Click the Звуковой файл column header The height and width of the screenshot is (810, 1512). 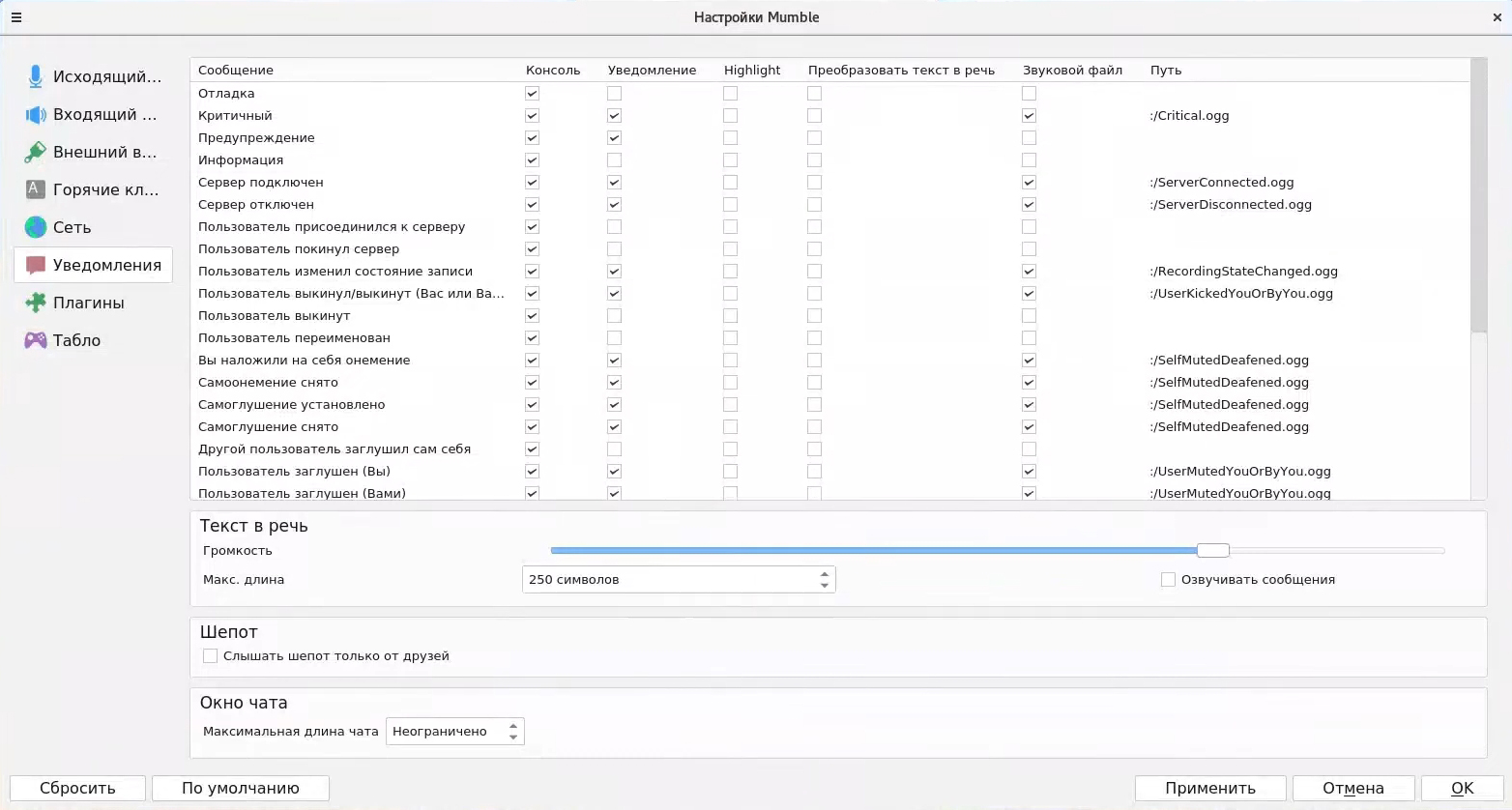[x=1072, y=71]
